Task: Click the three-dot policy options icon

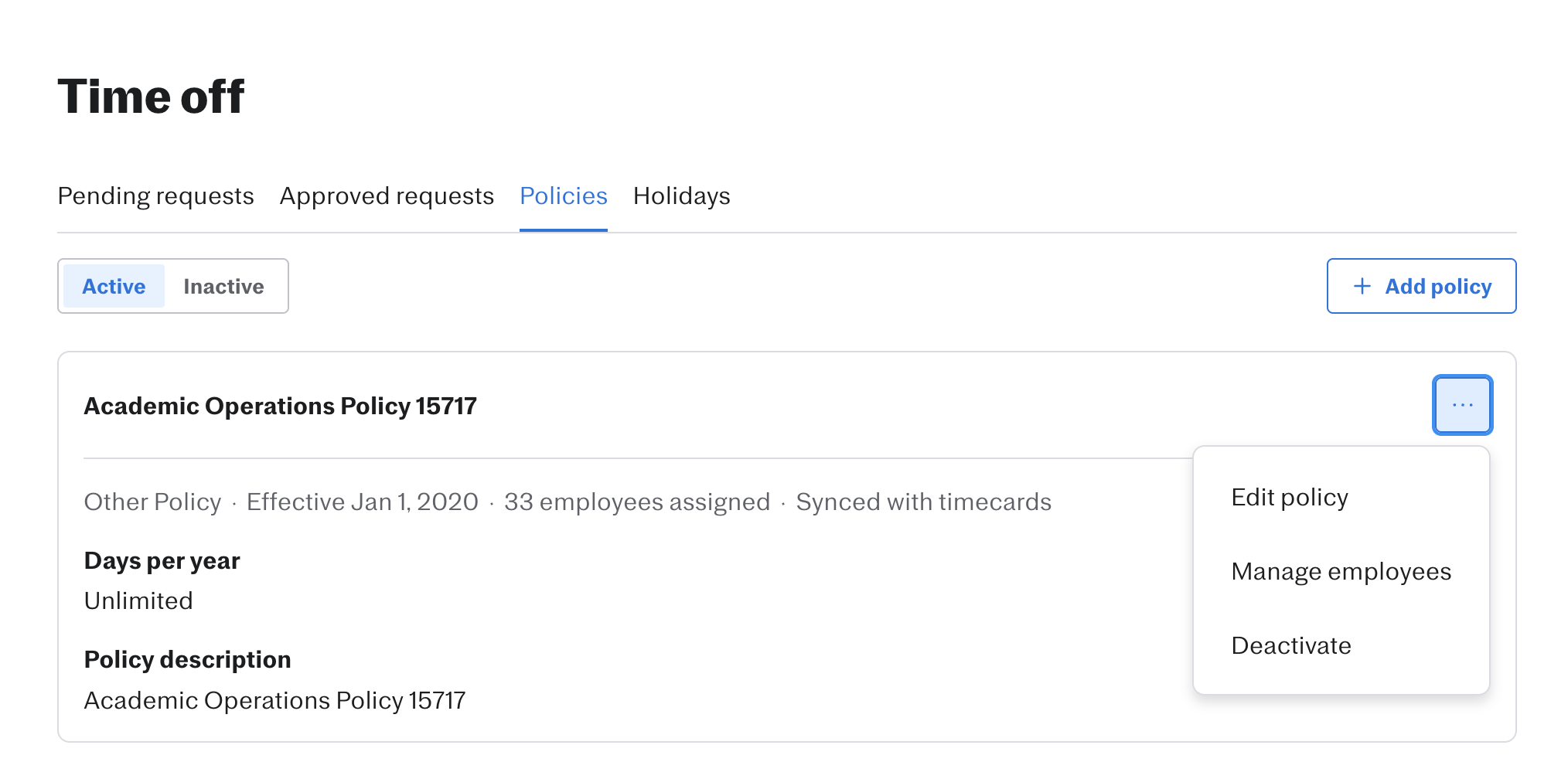Action: coord(1462,405)
